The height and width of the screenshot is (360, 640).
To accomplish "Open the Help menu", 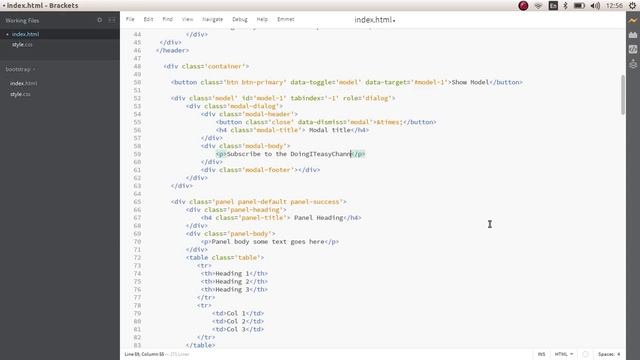I will (x=262, y=19).
